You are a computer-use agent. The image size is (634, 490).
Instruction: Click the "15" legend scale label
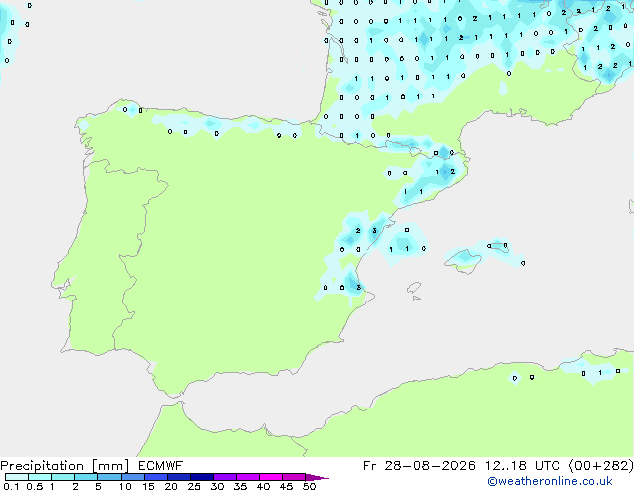(x=148, y=486)
